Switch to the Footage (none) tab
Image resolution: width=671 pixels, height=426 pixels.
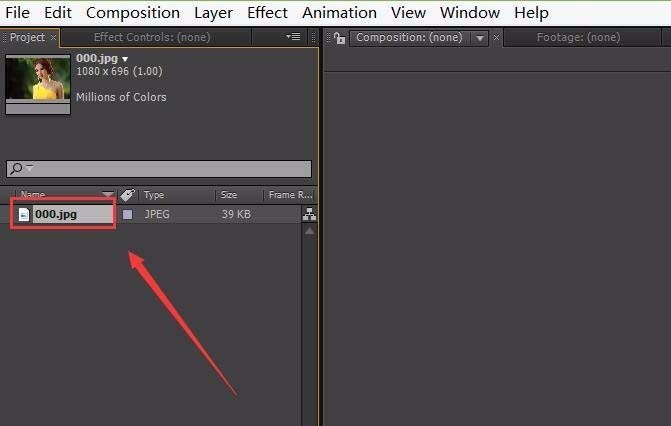click(x=578, y=37)
